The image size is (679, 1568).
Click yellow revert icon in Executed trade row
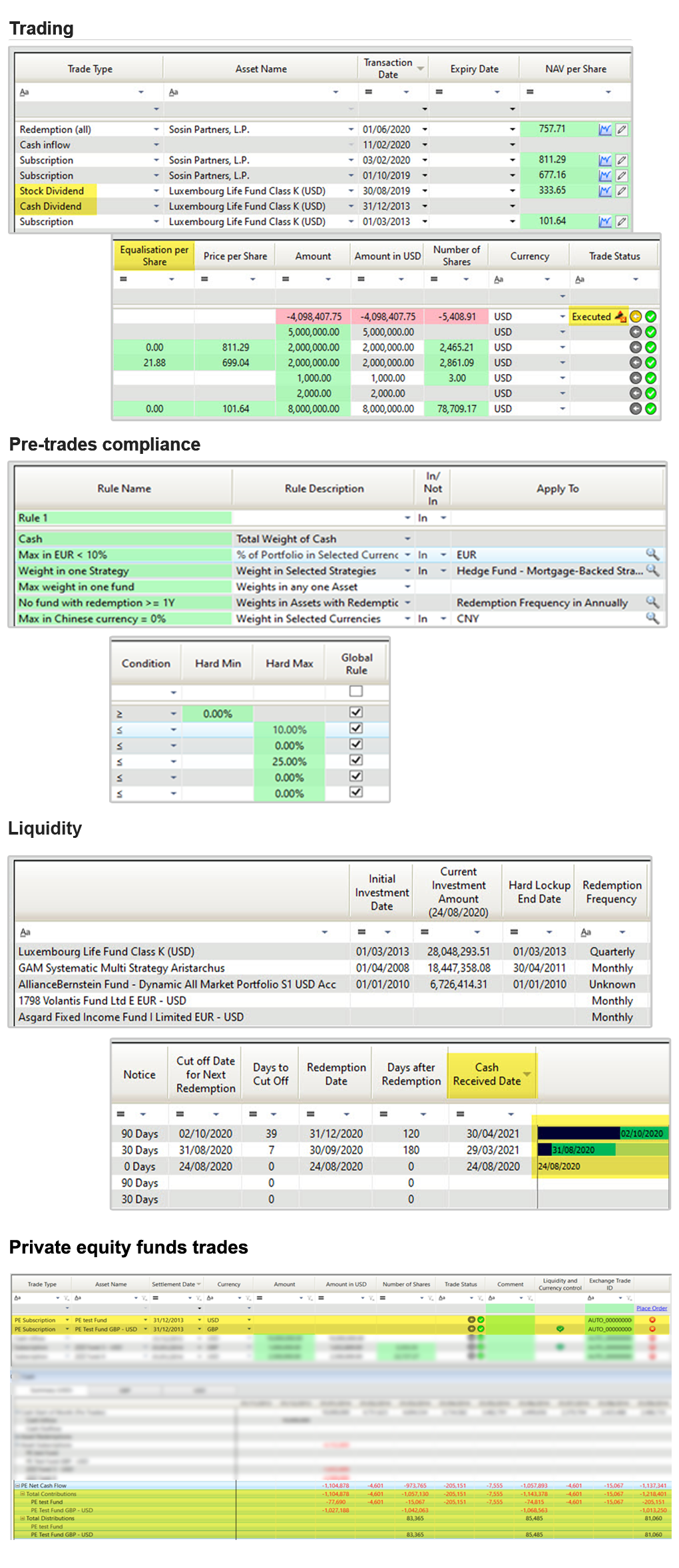pyautogui.click(x=636, y=317)
